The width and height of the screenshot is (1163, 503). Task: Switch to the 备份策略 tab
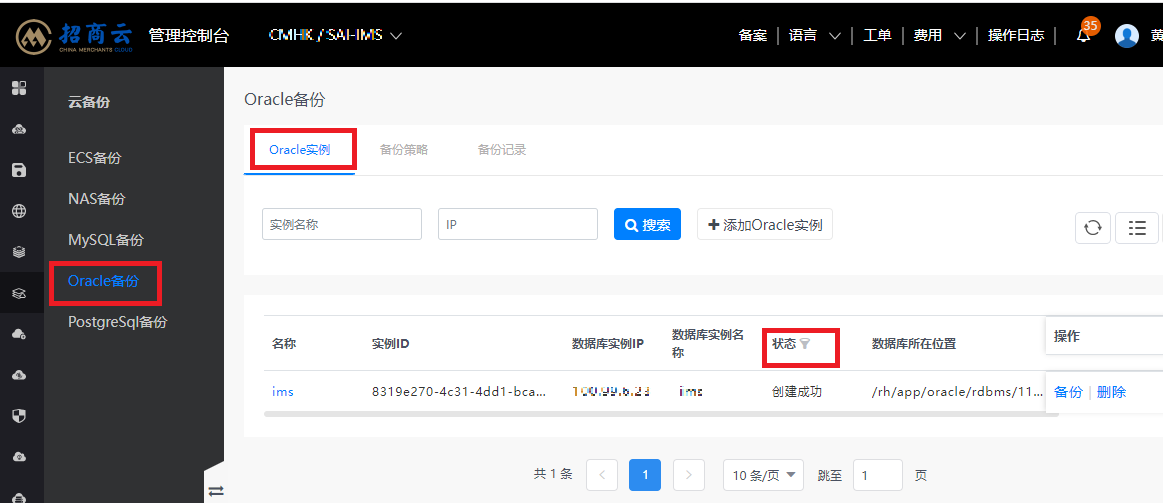[x=403, y=149]
